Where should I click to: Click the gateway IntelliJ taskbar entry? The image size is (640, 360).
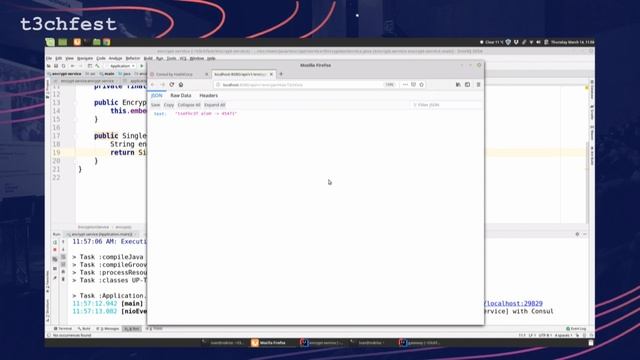[x=420, y=343]
